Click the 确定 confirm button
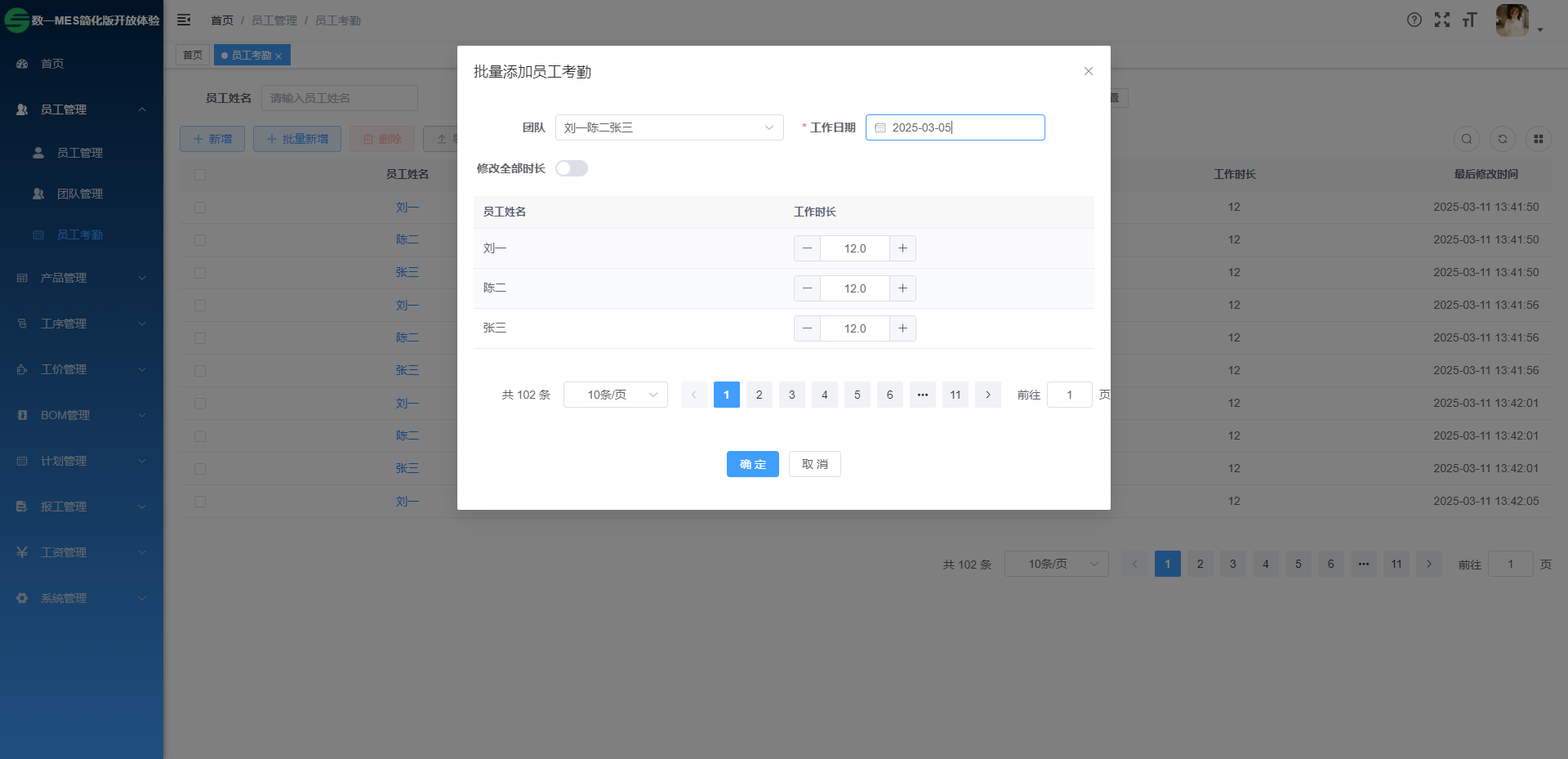Image resolution: width=1568 pixels, height=759 pixels. 752,464
